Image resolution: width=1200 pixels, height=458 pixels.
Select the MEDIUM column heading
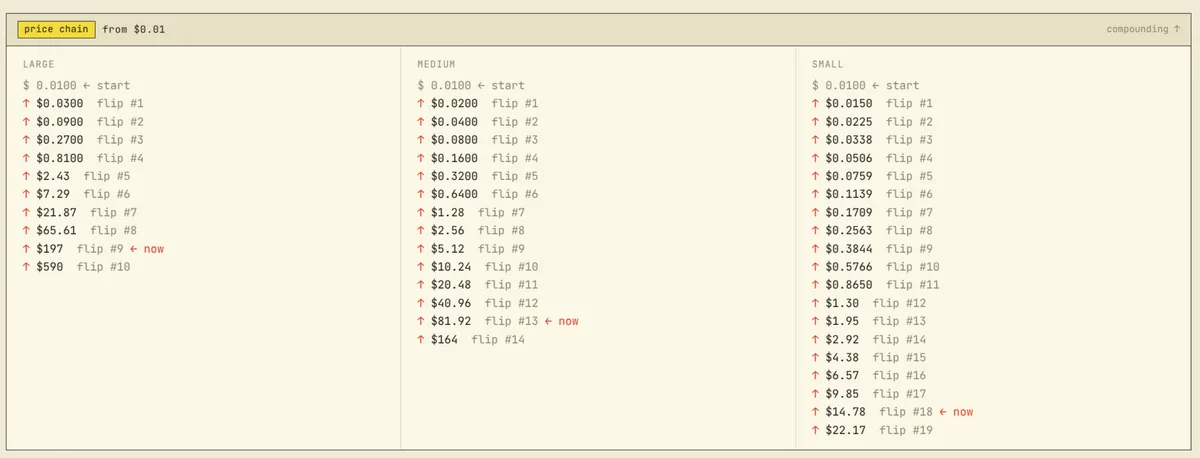tap(436, 64)
